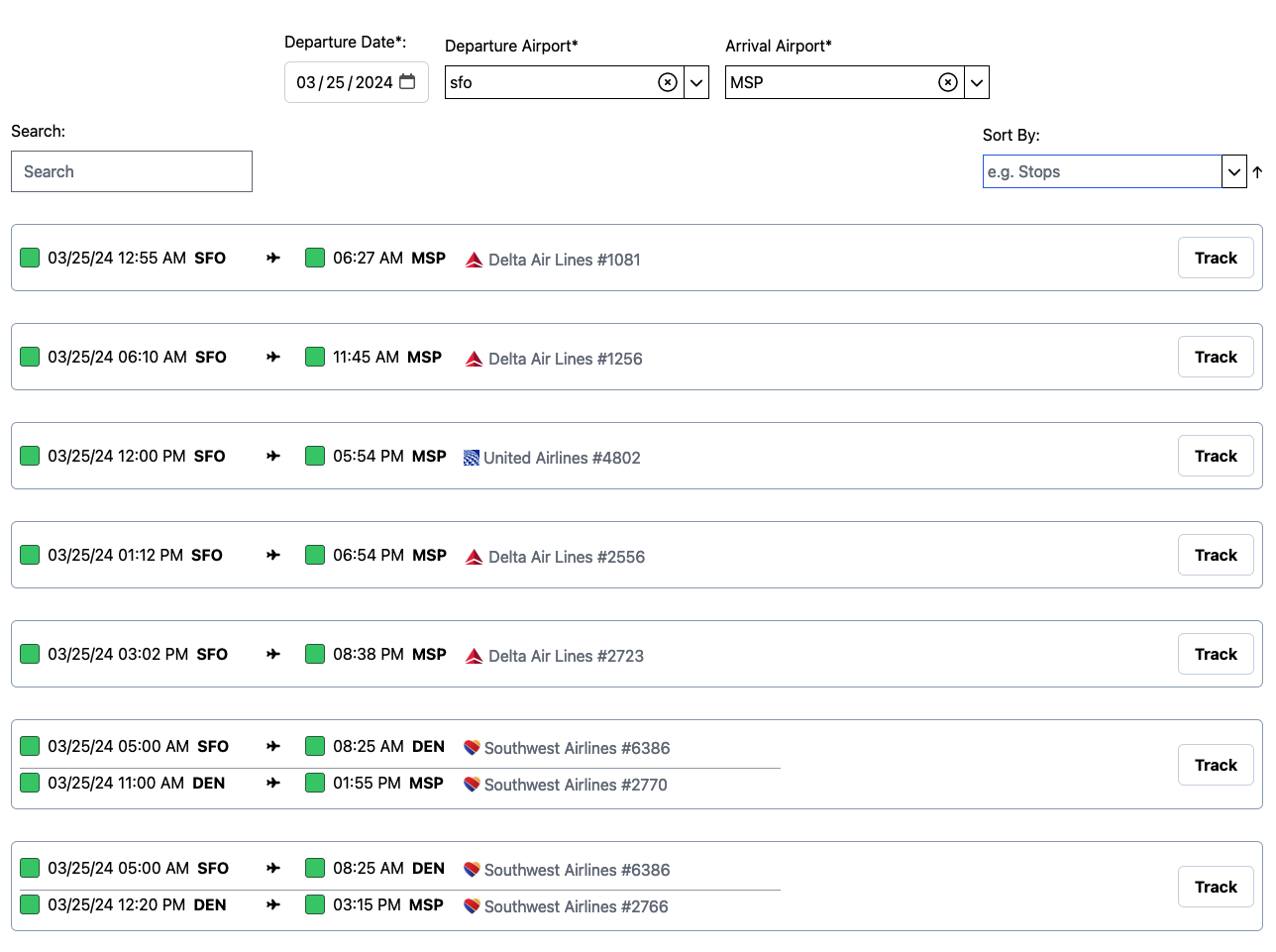The image size is (1276, 952).
Task: Click green departure status square for 12:55 AM flight
Action: 30,258
